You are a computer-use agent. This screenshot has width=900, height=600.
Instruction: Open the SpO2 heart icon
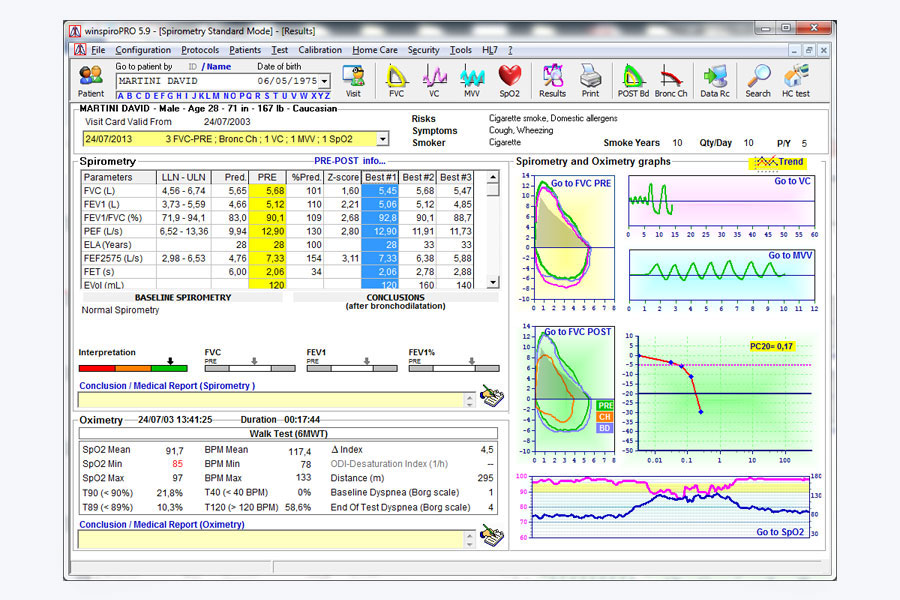coord(509,75)
